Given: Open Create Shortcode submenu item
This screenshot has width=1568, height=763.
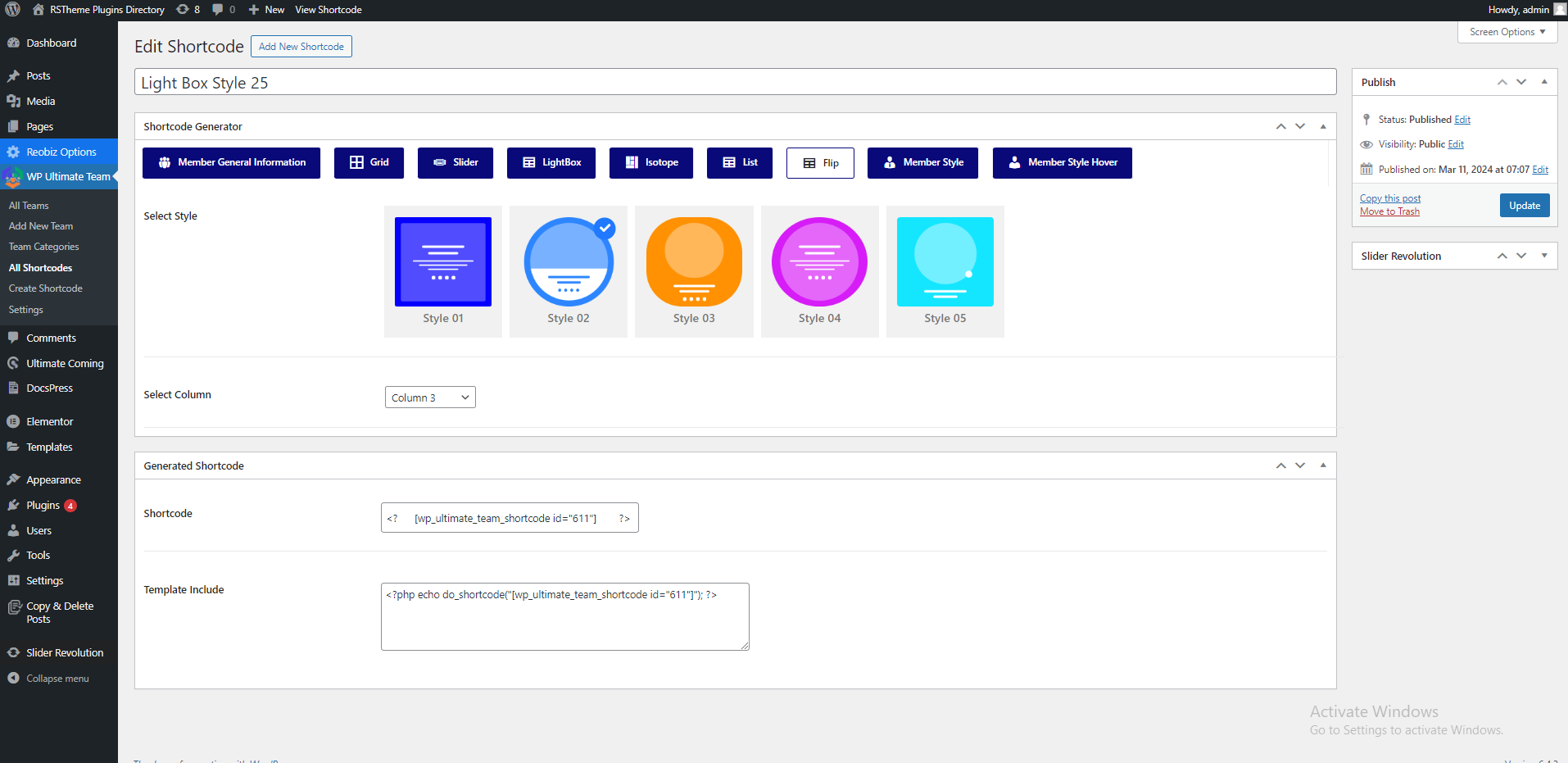Looking at the screenshot, I should pos(46,288).
